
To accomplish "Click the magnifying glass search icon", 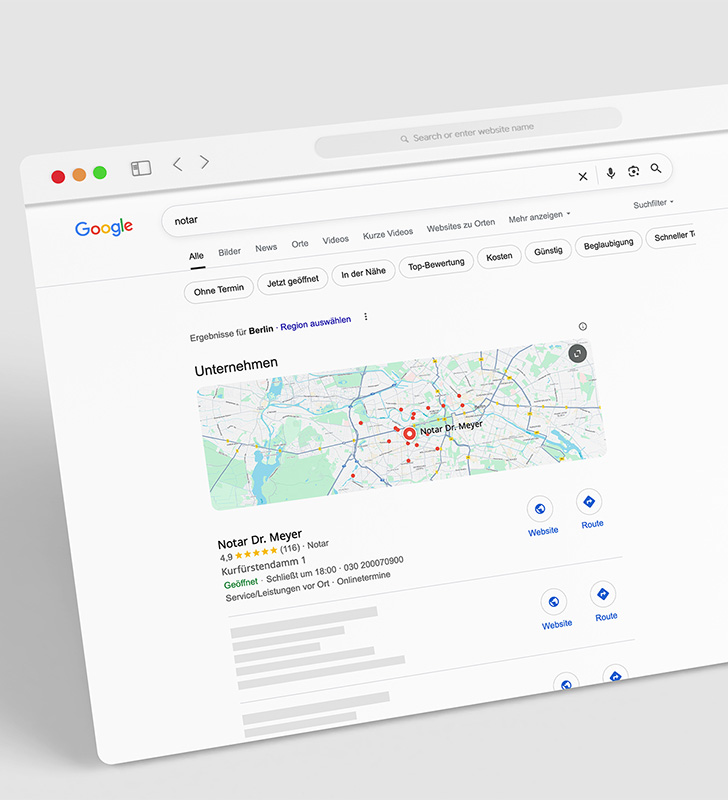I will tap(656, 169).
